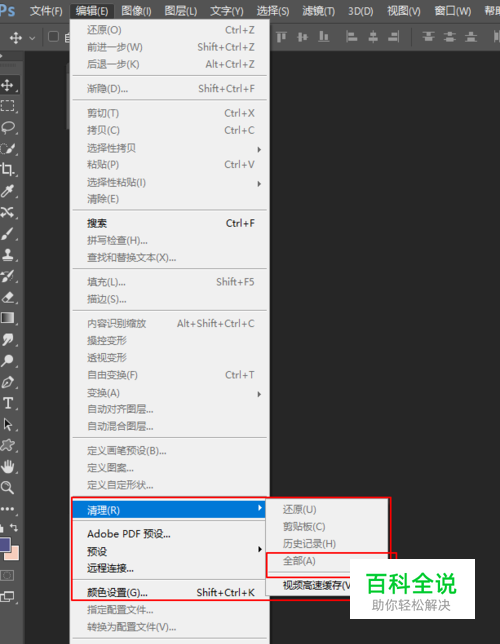500x644 pixels.
Task: Select the Lasso tool
Action: point(8,127)
